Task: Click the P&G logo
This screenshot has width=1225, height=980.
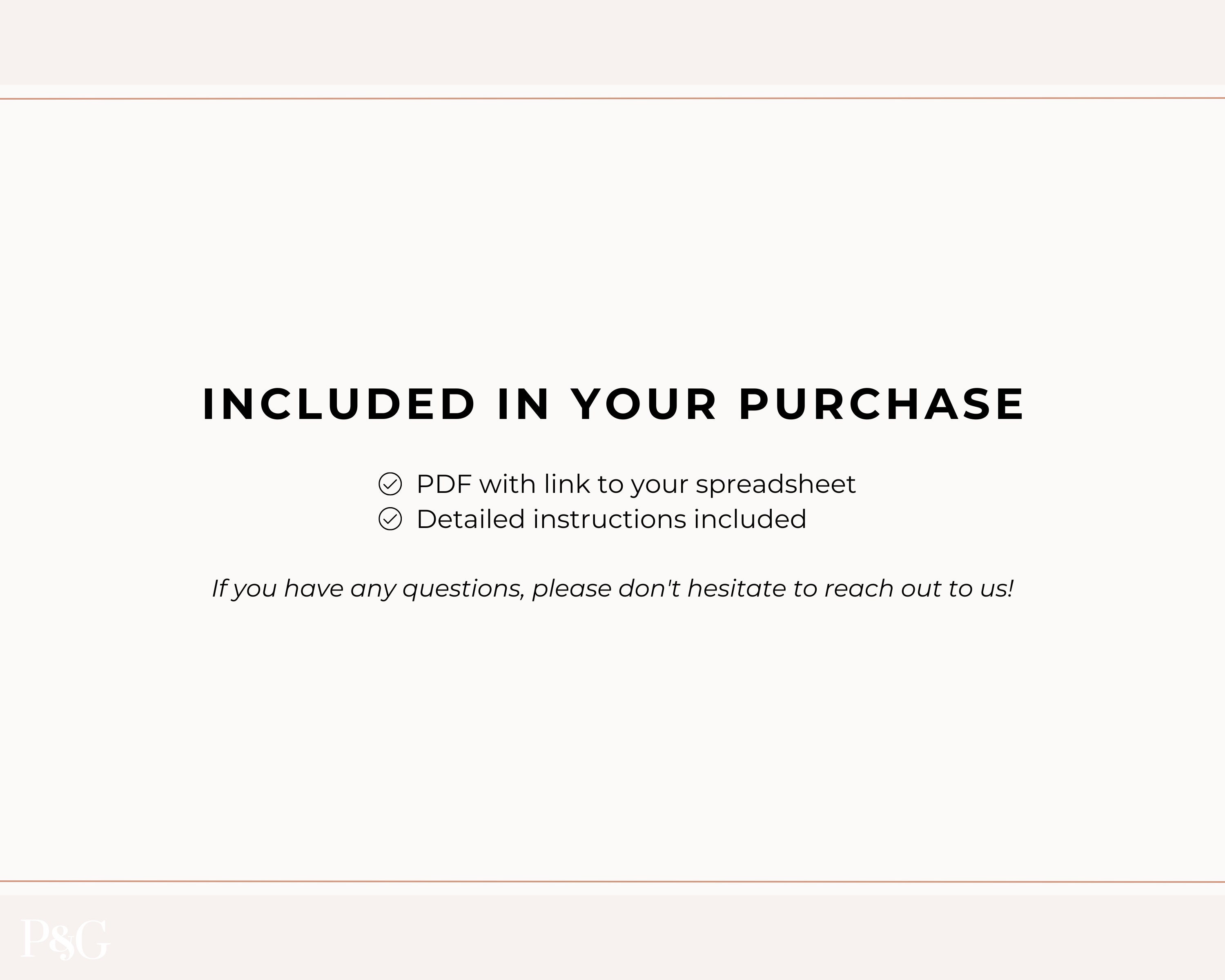Action: click(65, 939)
